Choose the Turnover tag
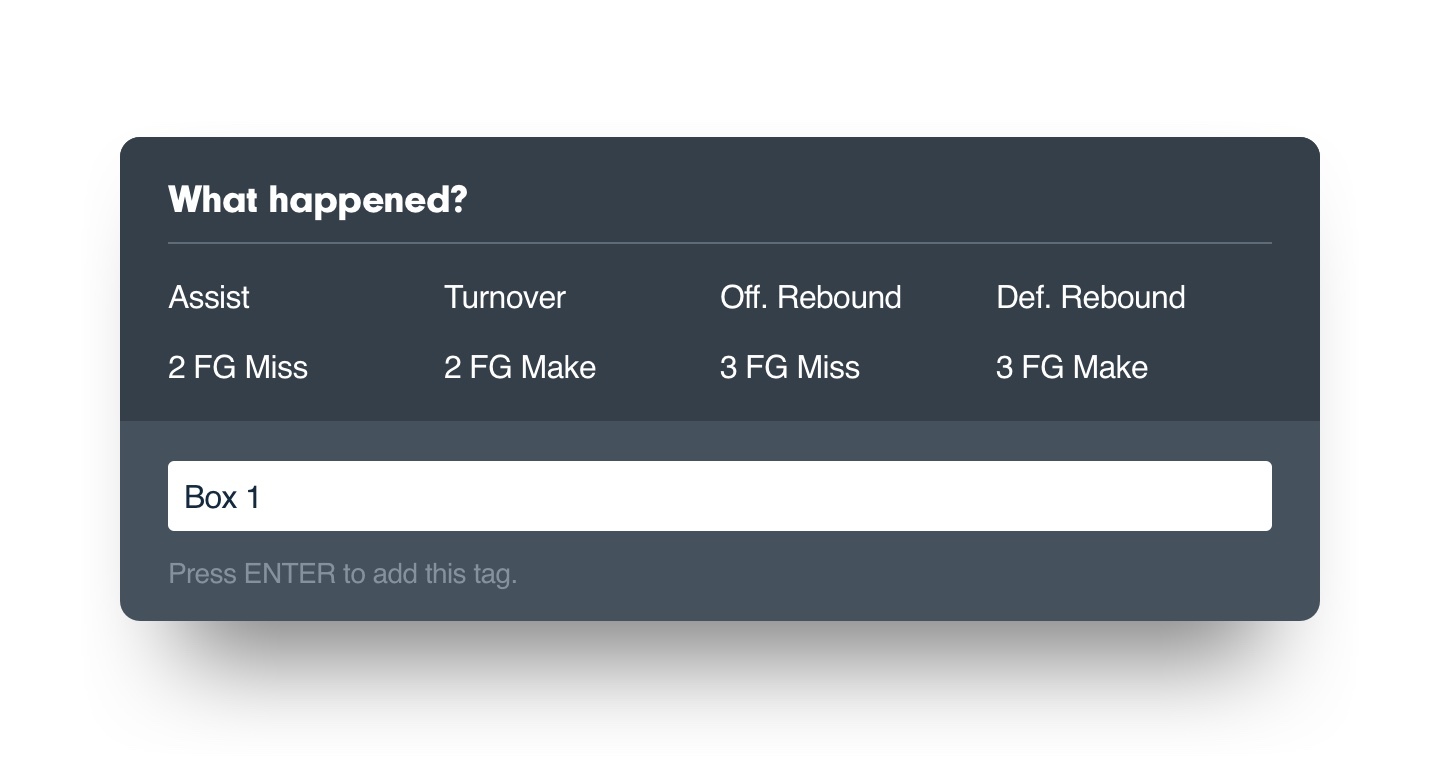The width and height of the screenshot is (1440, 757). (504, 297)
